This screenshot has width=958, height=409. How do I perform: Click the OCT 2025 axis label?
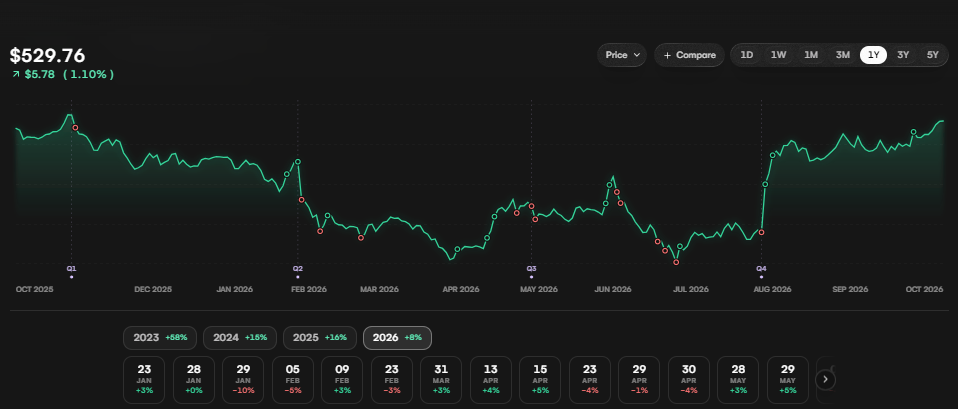(34, 289)
